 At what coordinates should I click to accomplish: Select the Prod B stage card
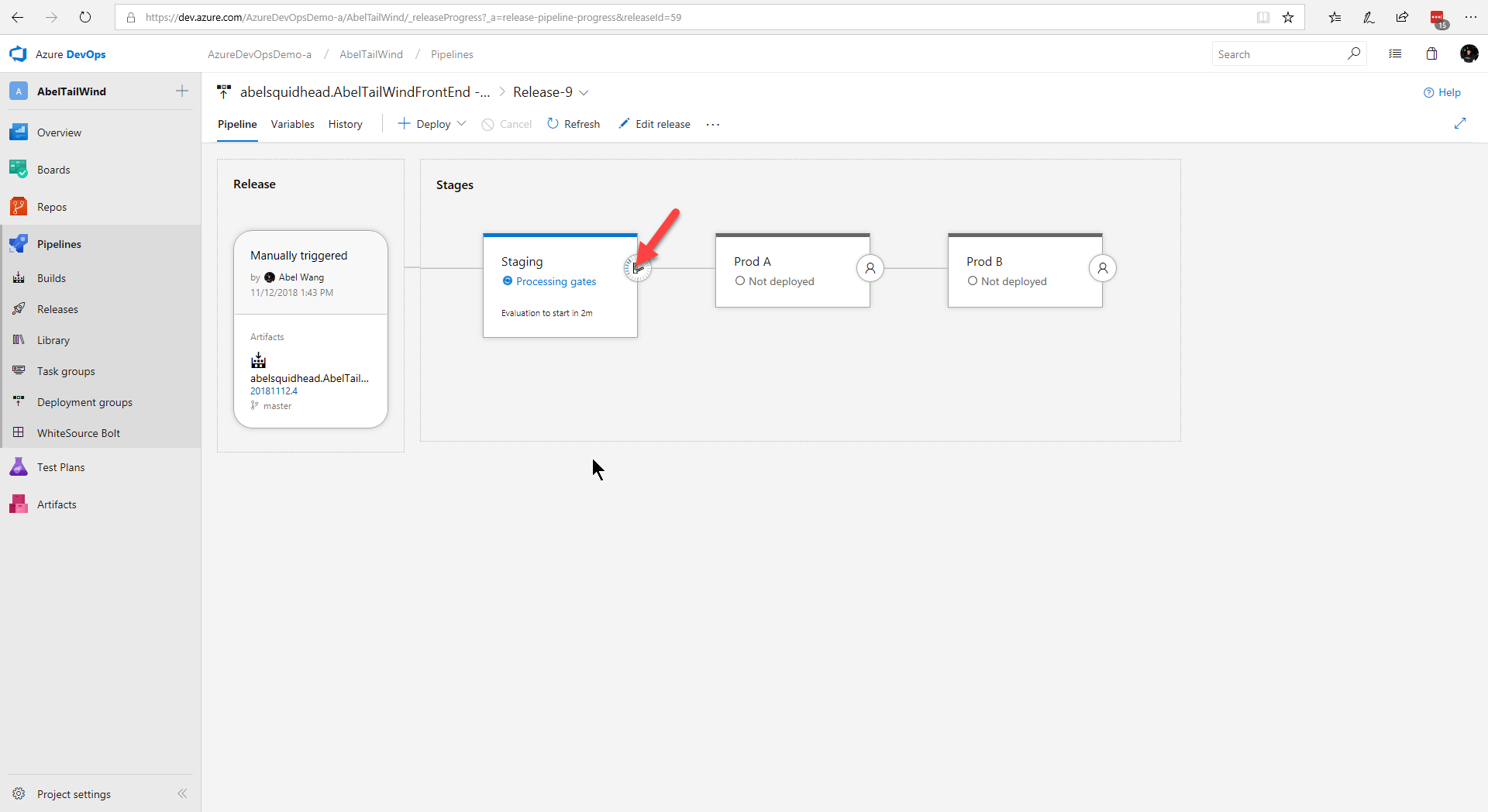pos(1025,270)
